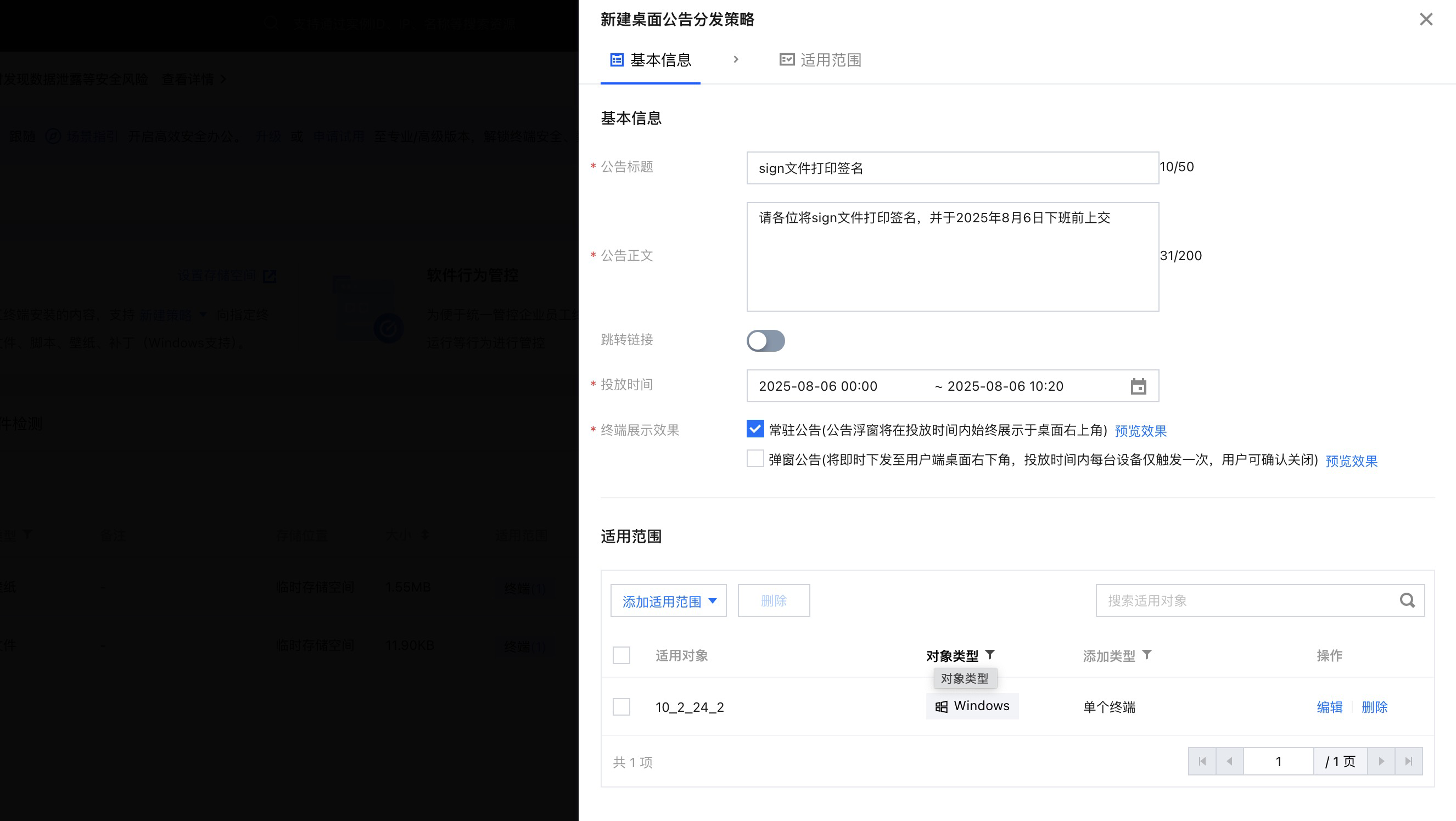The width and height of the screenshot is (1456, 821).
Task: Click the 公告标题 input field
Action: (x=953, y=168)
